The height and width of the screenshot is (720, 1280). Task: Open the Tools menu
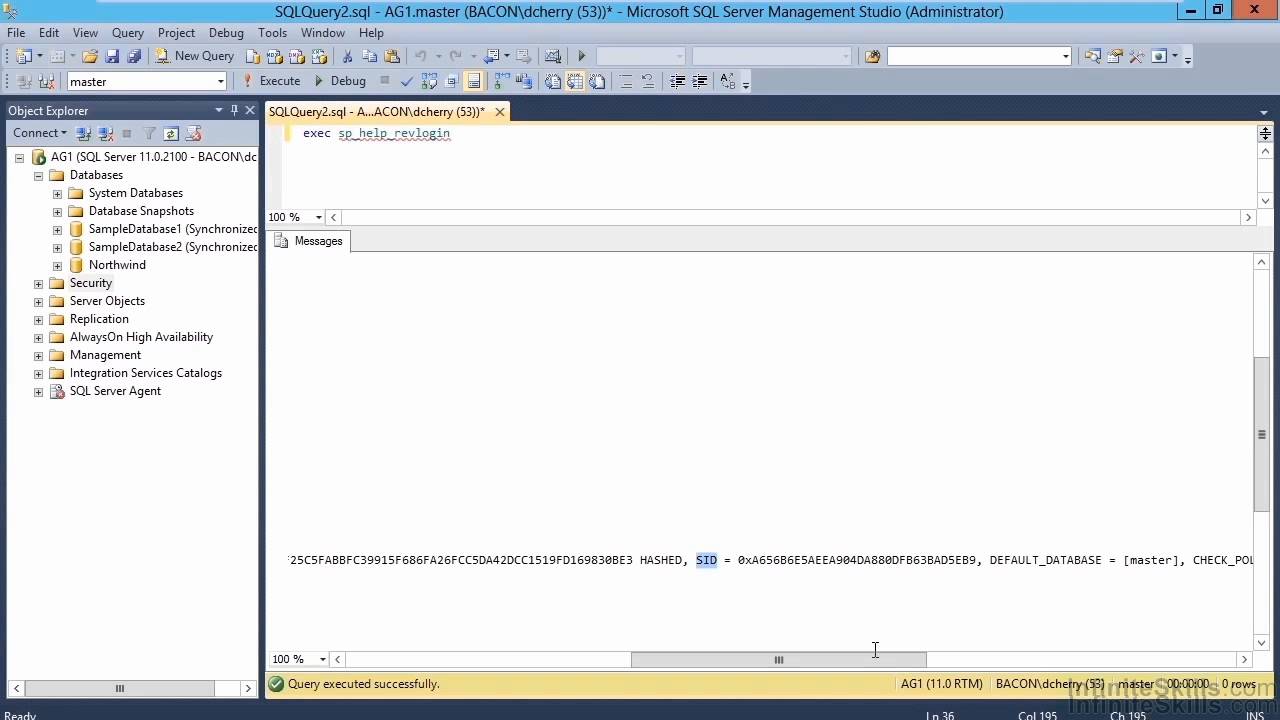click(272, 33)
